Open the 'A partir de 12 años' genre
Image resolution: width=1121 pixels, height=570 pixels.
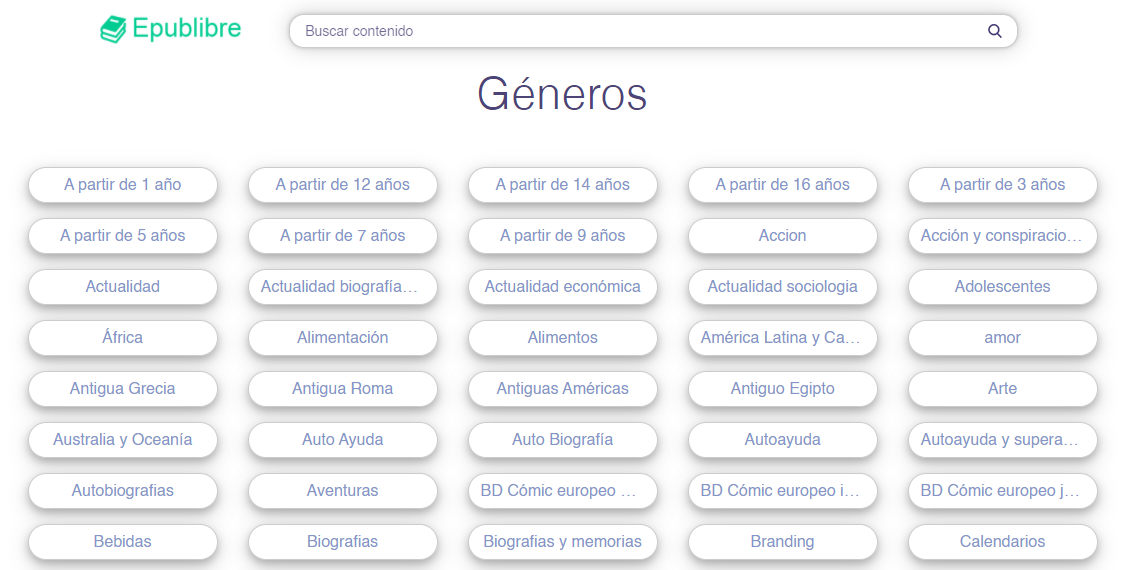[343, 185]
